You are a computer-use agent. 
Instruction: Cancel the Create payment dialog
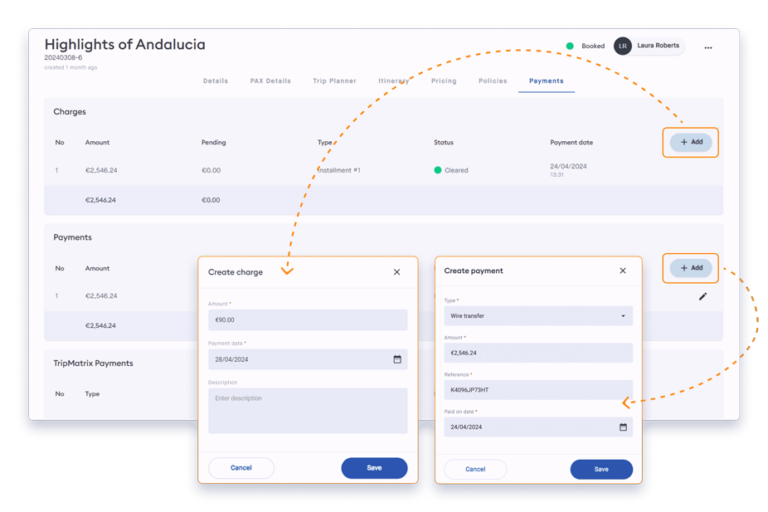[475, 469]
